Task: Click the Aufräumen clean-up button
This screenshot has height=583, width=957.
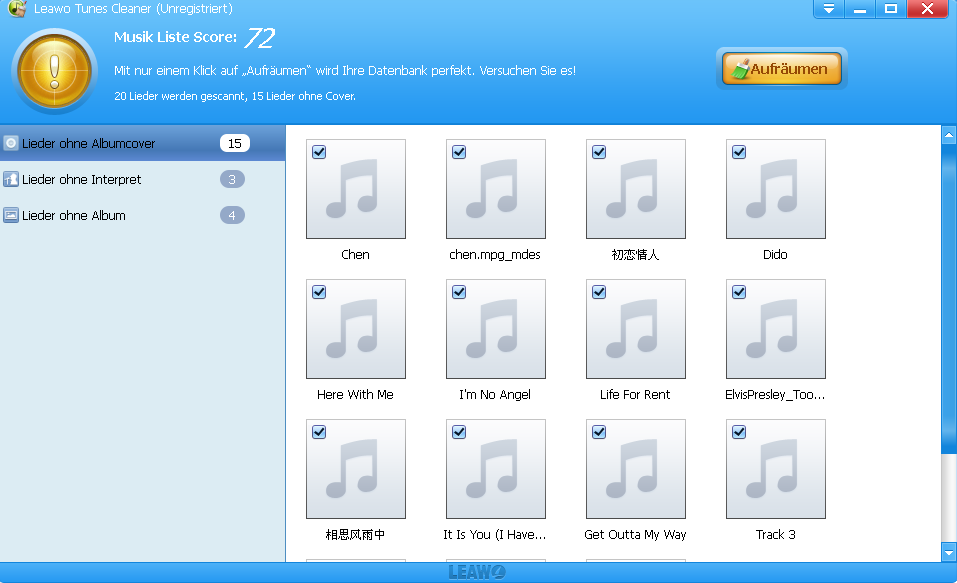Action: (781, 68)
